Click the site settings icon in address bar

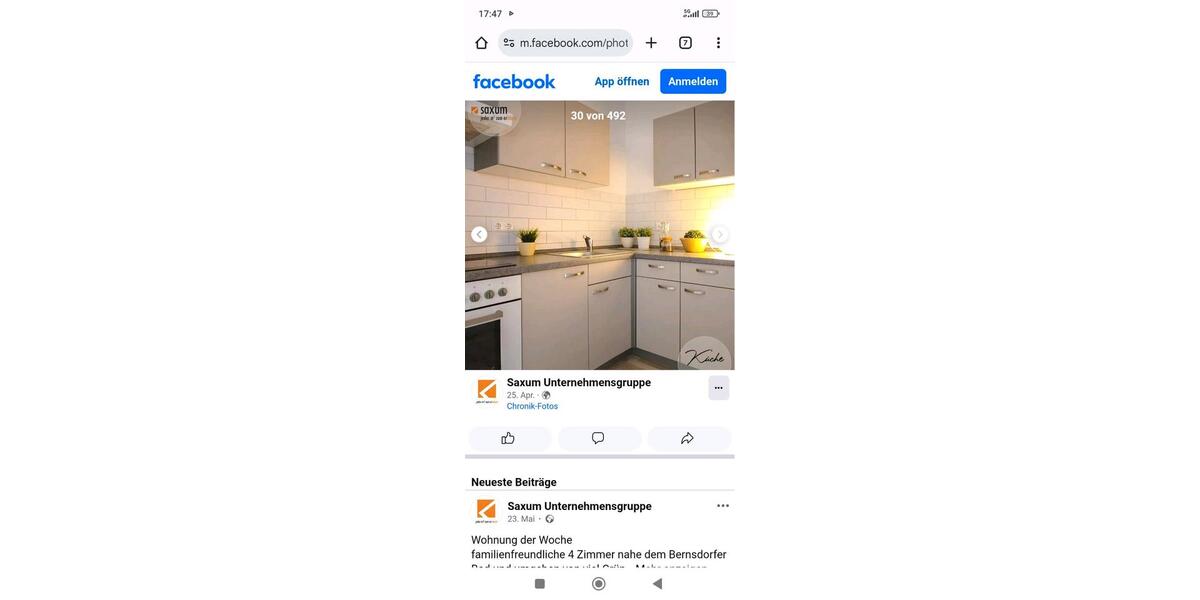pos(509,43)
